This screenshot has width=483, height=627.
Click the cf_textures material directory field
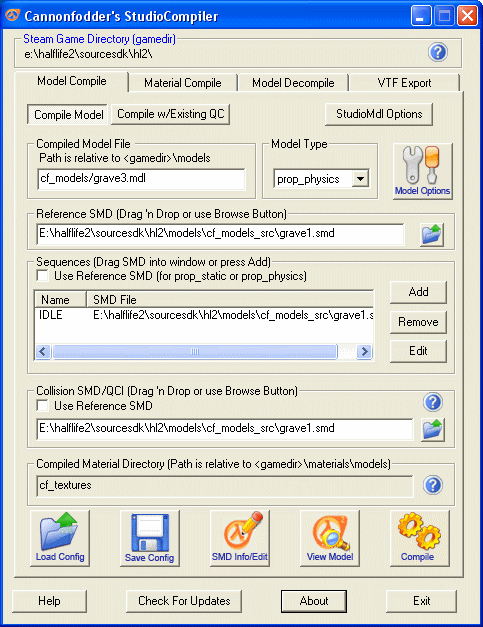point(225,485)
